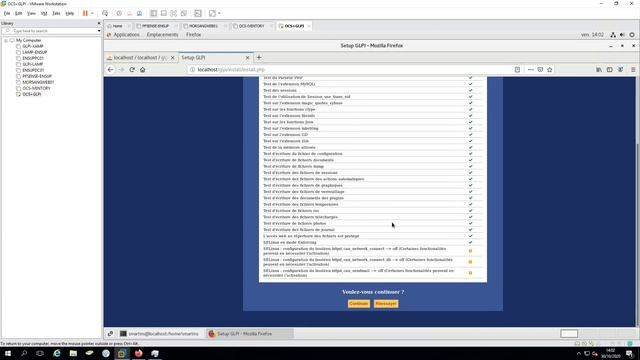Click the library search field
Viewport: 640px width, 360px height.
(x=51, y=31)
